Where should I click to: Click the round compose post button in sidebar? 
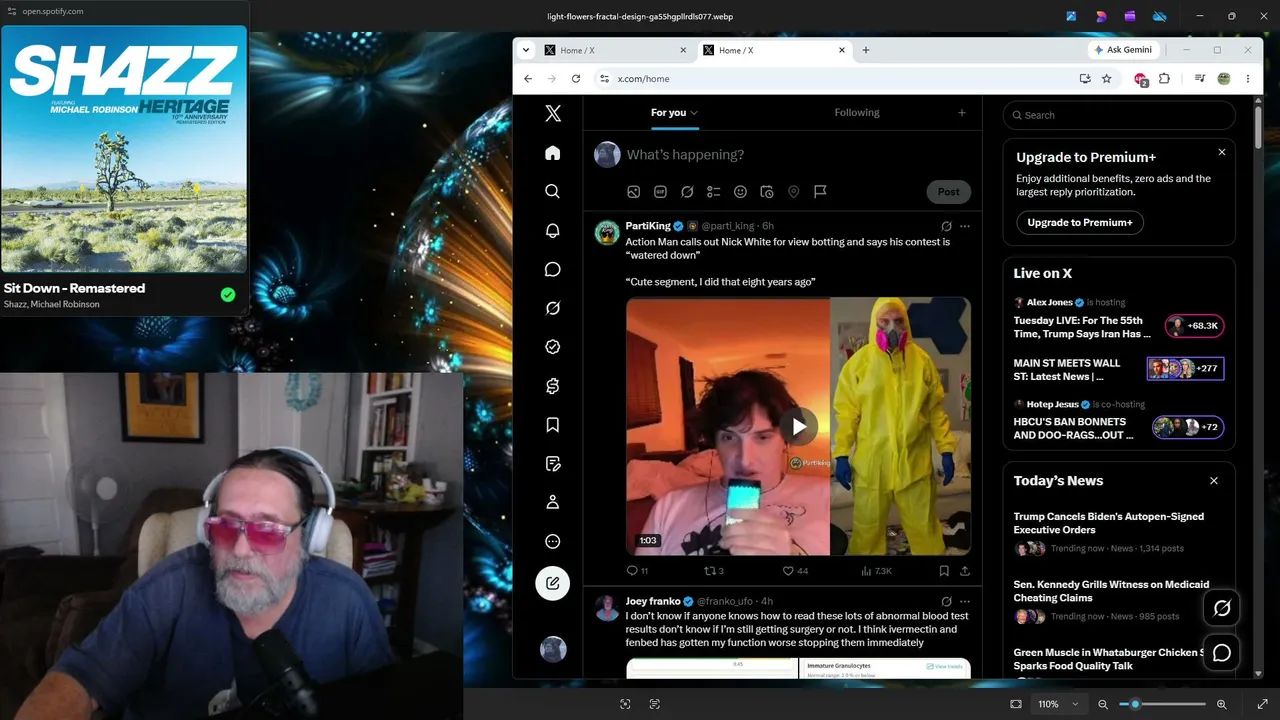tap(553, 583)
